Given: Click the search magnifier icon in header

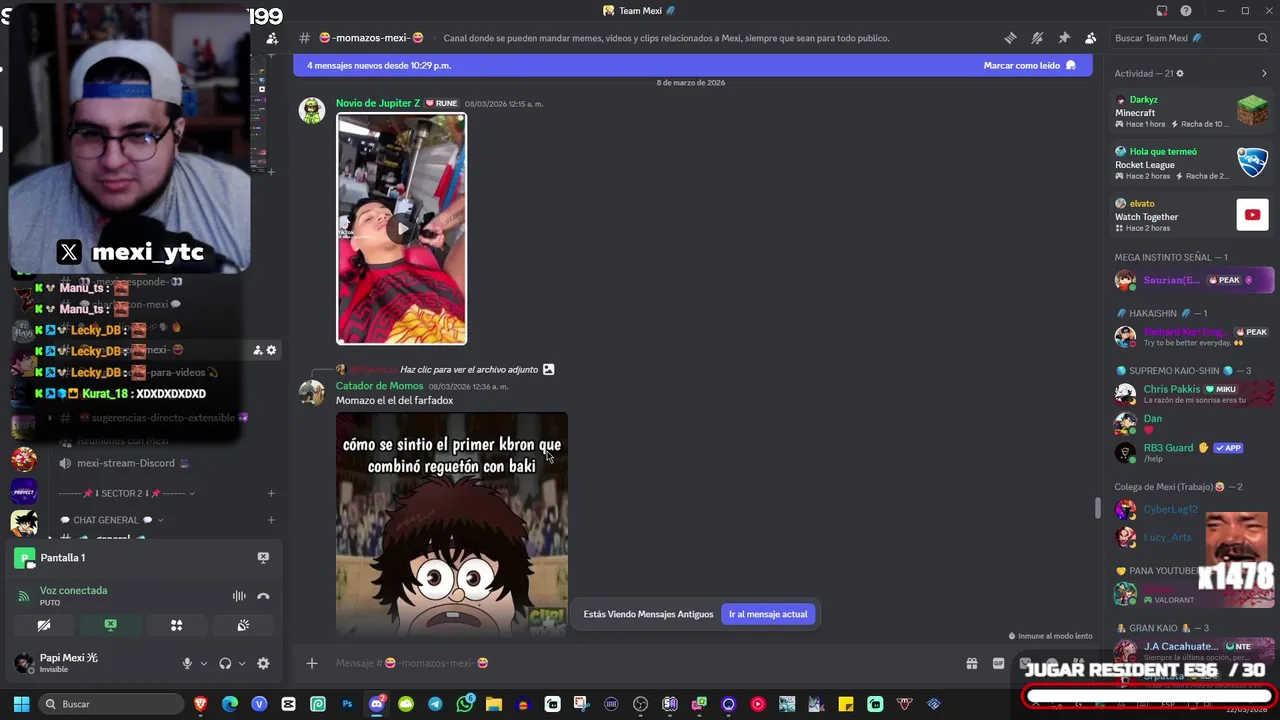Looking at the screenshot, I should pos(1263,38).
